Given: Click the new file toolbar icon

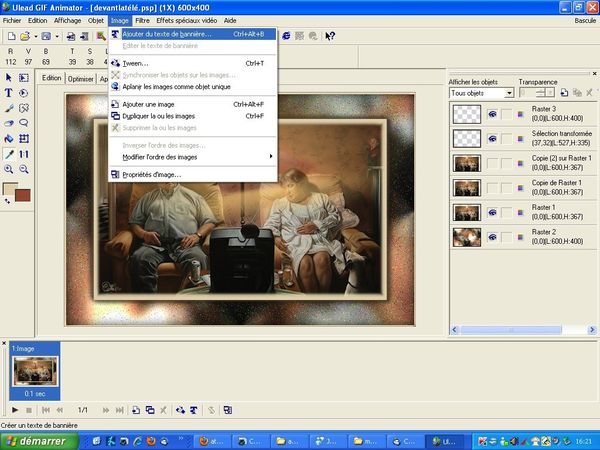Looking at the screenshot, I should tap(11, 36).
